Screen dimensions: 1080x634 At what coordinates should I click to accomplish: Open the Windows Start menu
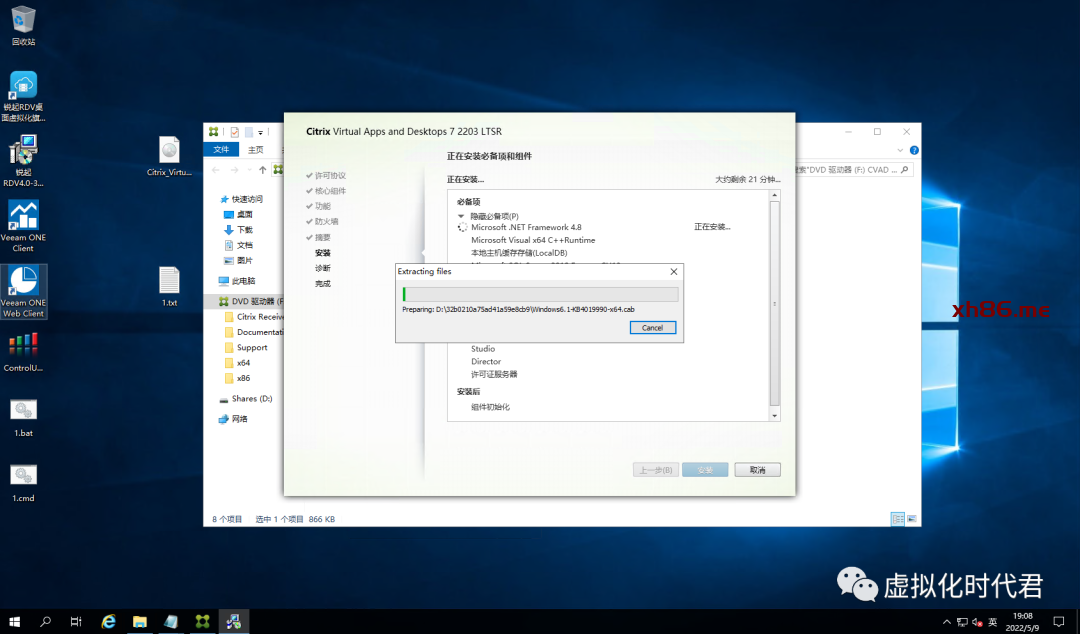coord(14,622)
